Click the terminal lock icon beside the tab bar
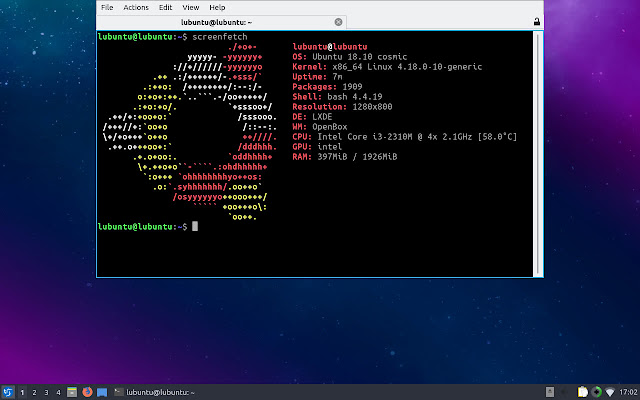The image size is (640, 400). [x=537, y=22]
